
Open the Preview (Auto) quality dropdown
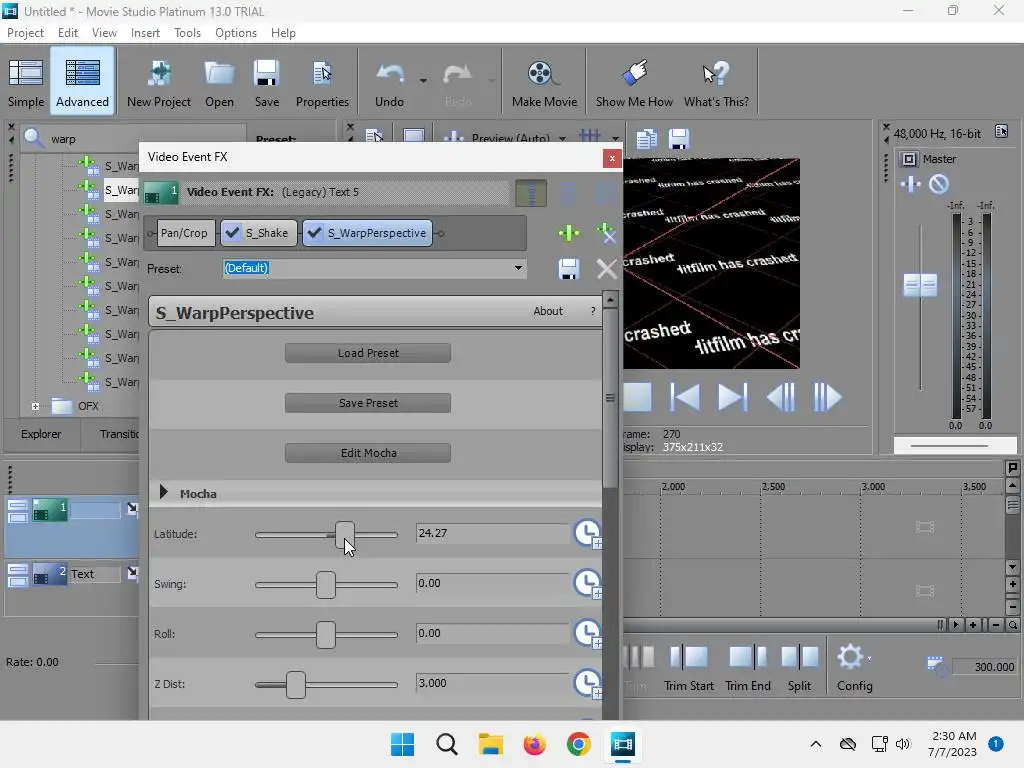click(x=562, y=138)
